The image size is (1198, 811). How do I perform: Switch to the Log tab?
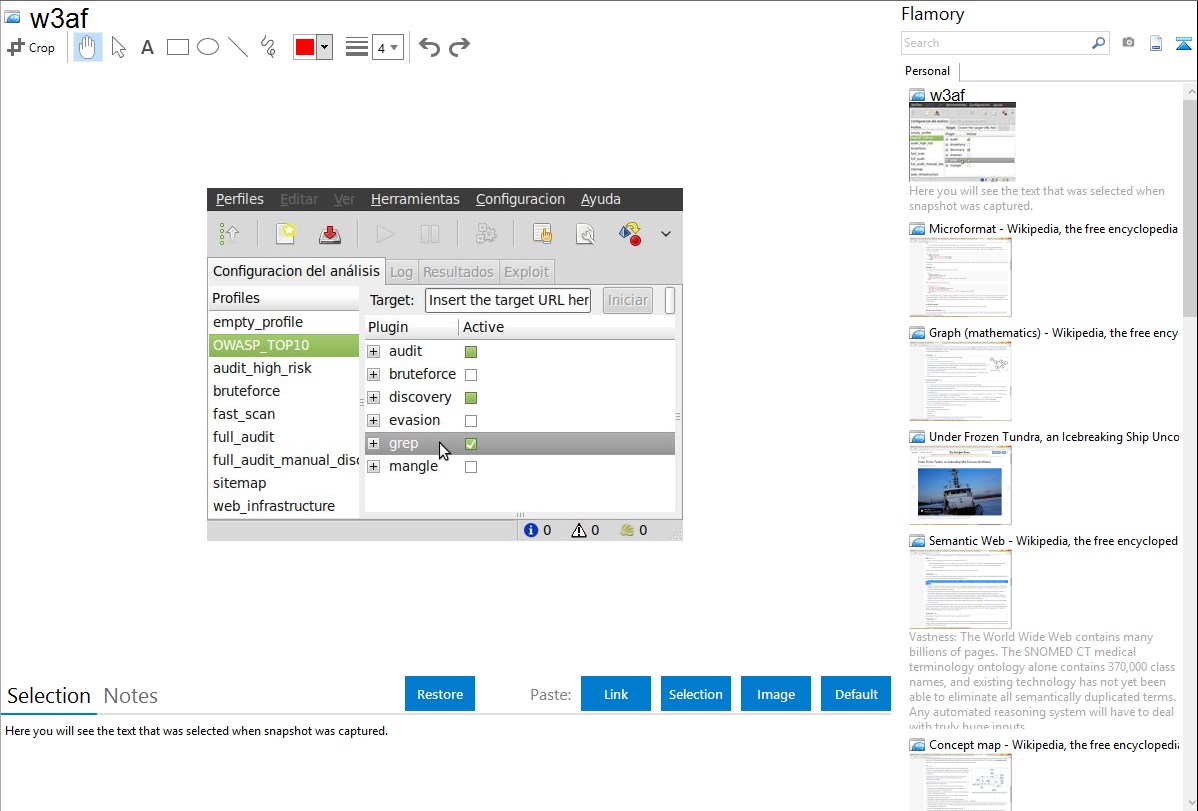(401, 272)
